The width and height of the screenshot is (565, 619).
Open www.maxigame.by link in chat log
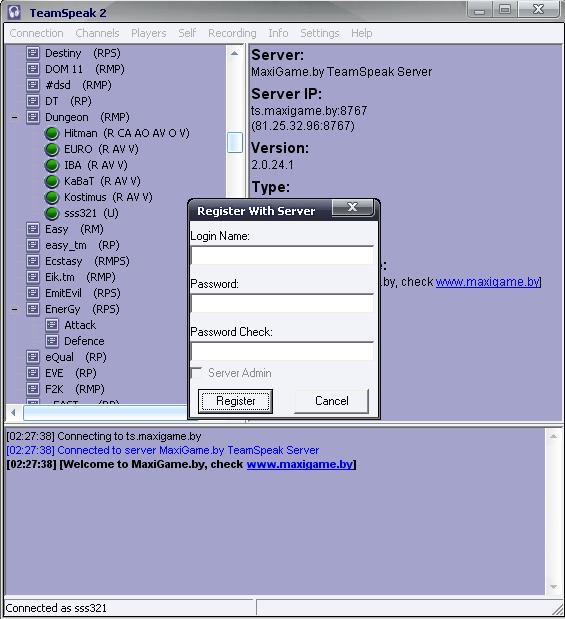300,464
